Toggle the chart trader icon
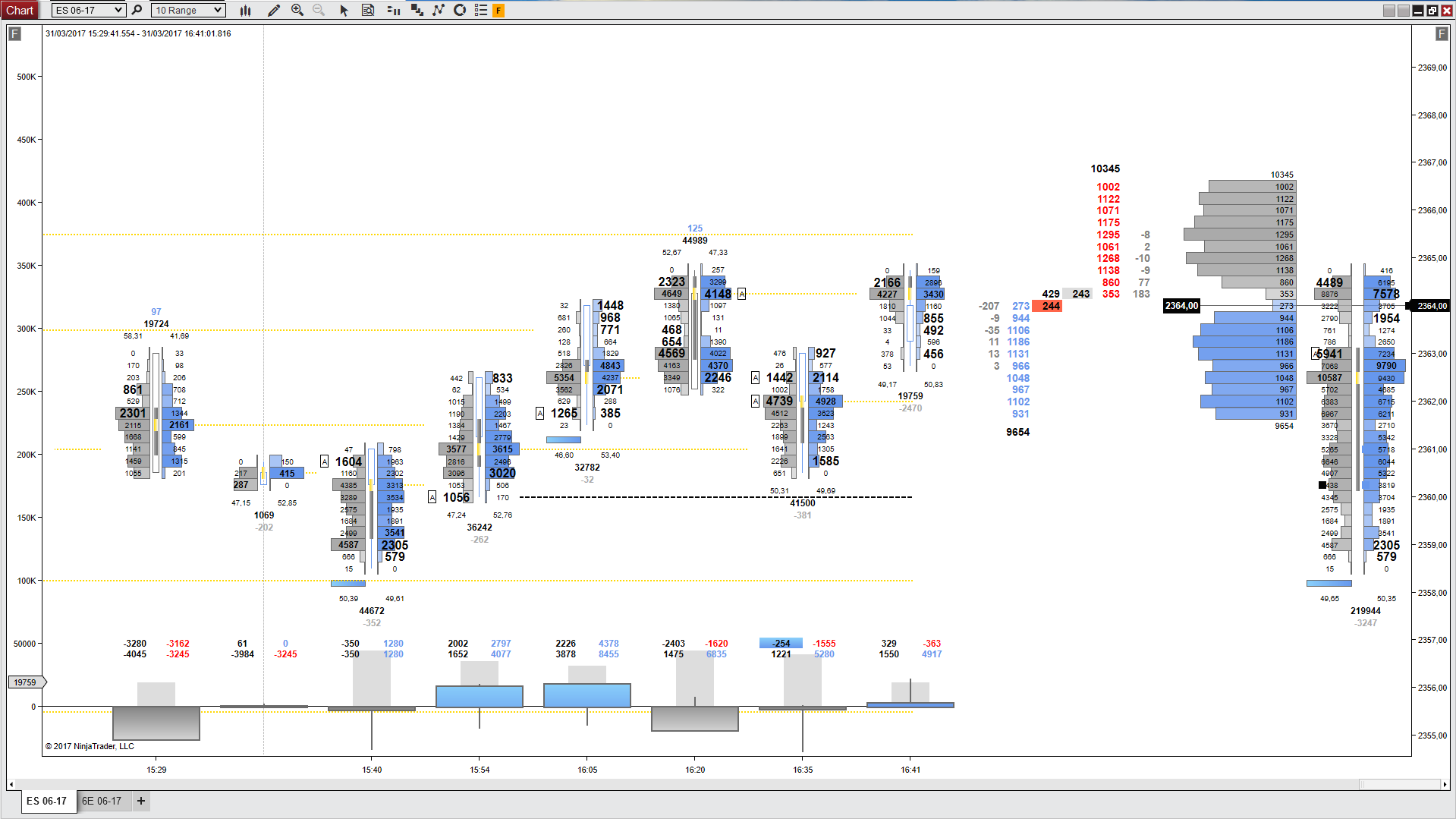1456x819 pixels. 393,10
